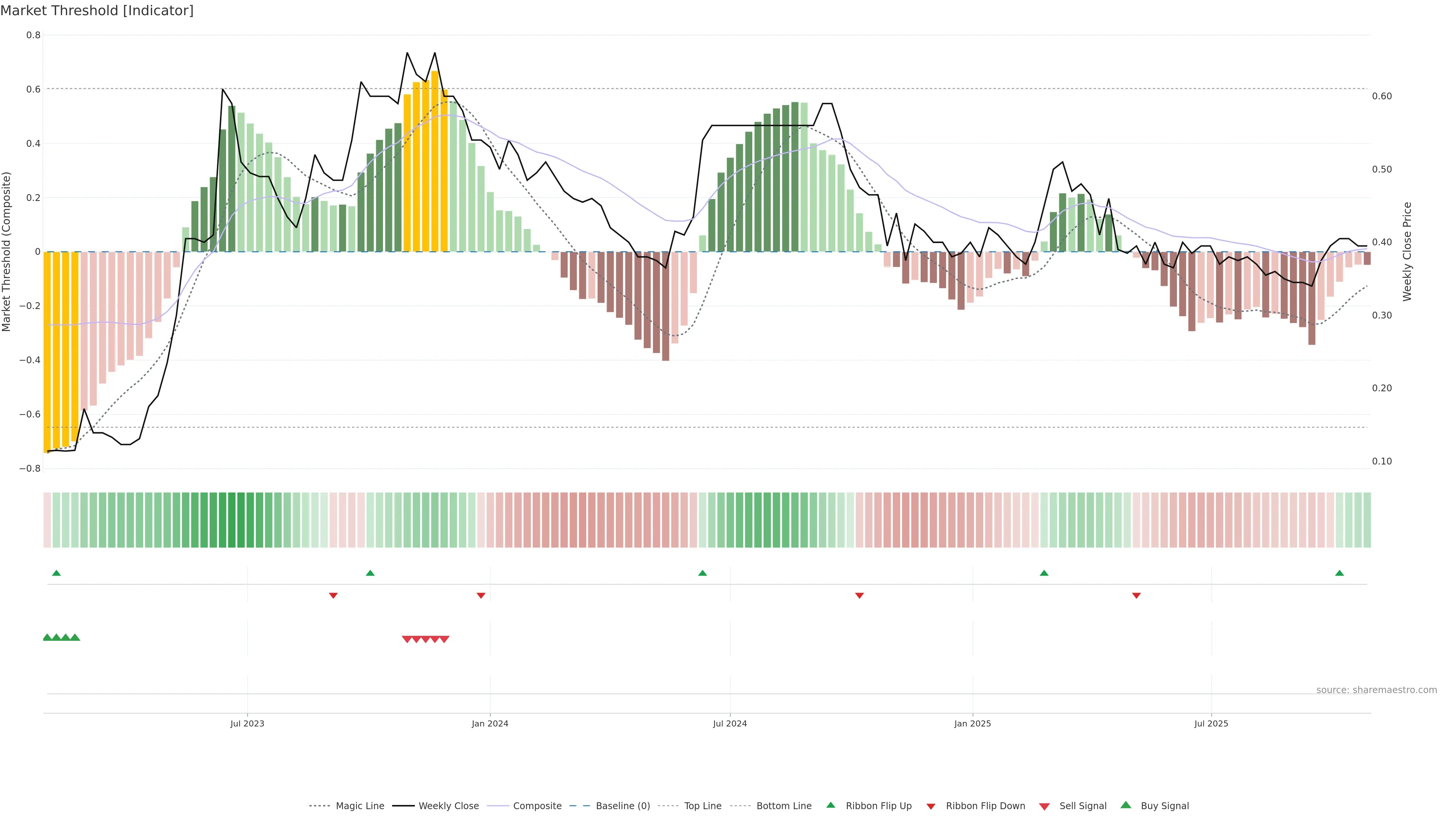Click the Buy Signal legend item
The height and width of the screenshot is (819, 1456).
pos(1164,806)
